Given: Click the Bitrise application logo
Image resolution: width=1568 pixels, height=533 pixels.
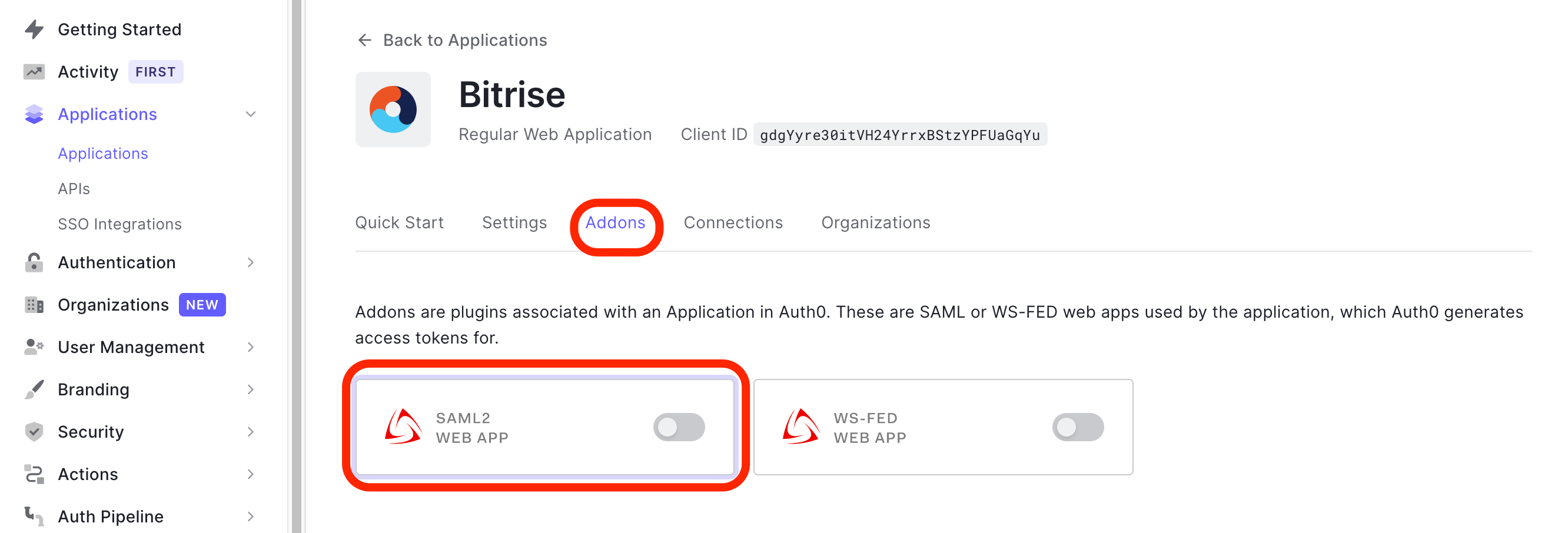Looking at the screenshot, I should click(x=393, y=109).
